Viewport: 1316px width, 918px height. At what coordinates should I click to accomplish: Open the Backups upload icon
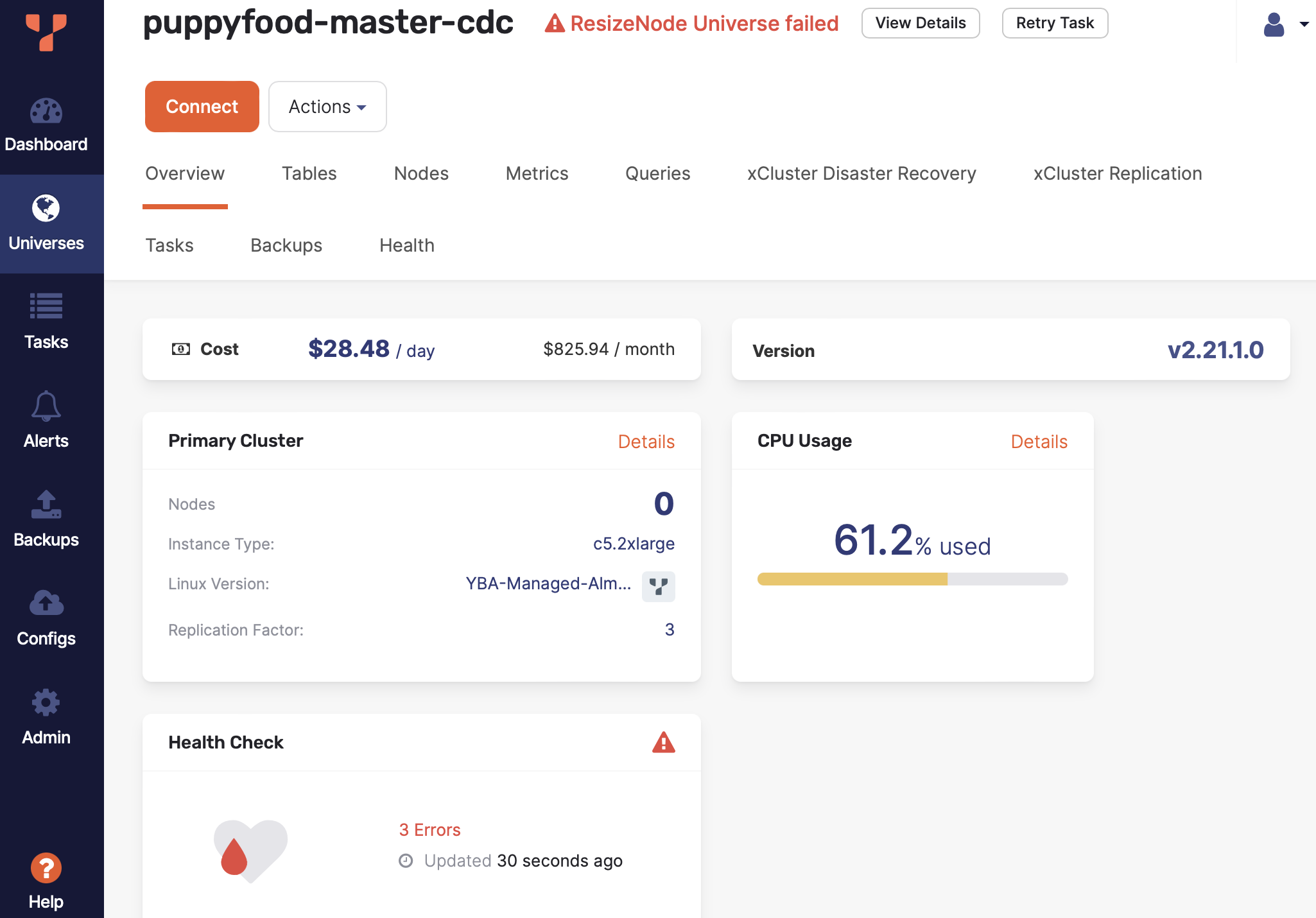tap(46, 505)
